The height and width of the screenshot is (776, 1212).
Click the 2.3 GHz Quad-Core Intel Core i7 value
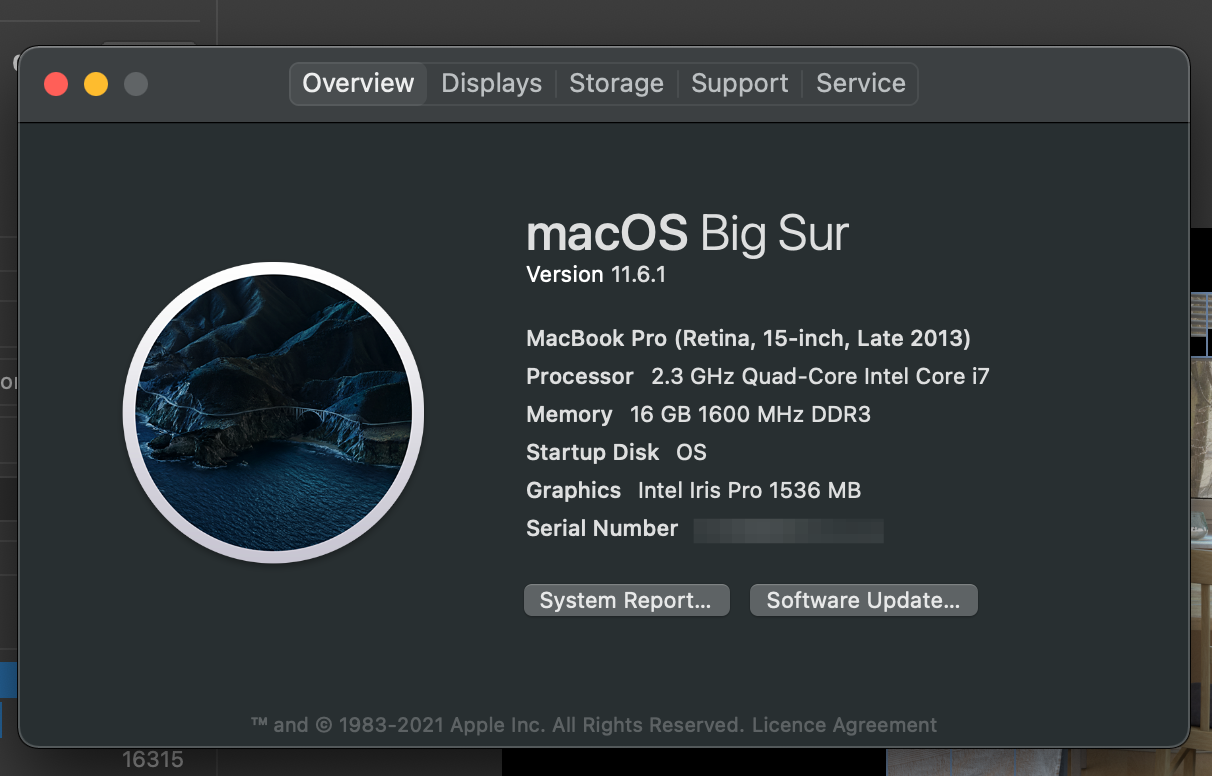820,377
